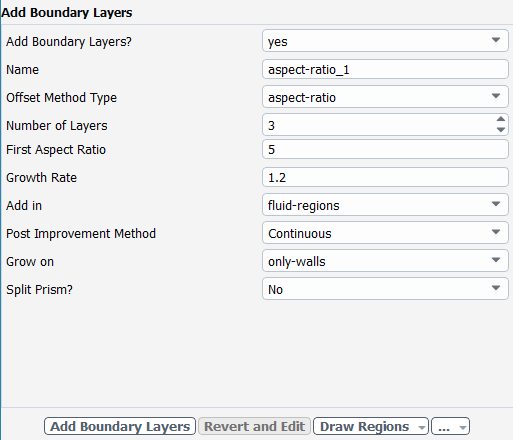Click the arrow of Offset Method Type
The width and height of the screenshot is (513, 440).
(x=496, y=96)
